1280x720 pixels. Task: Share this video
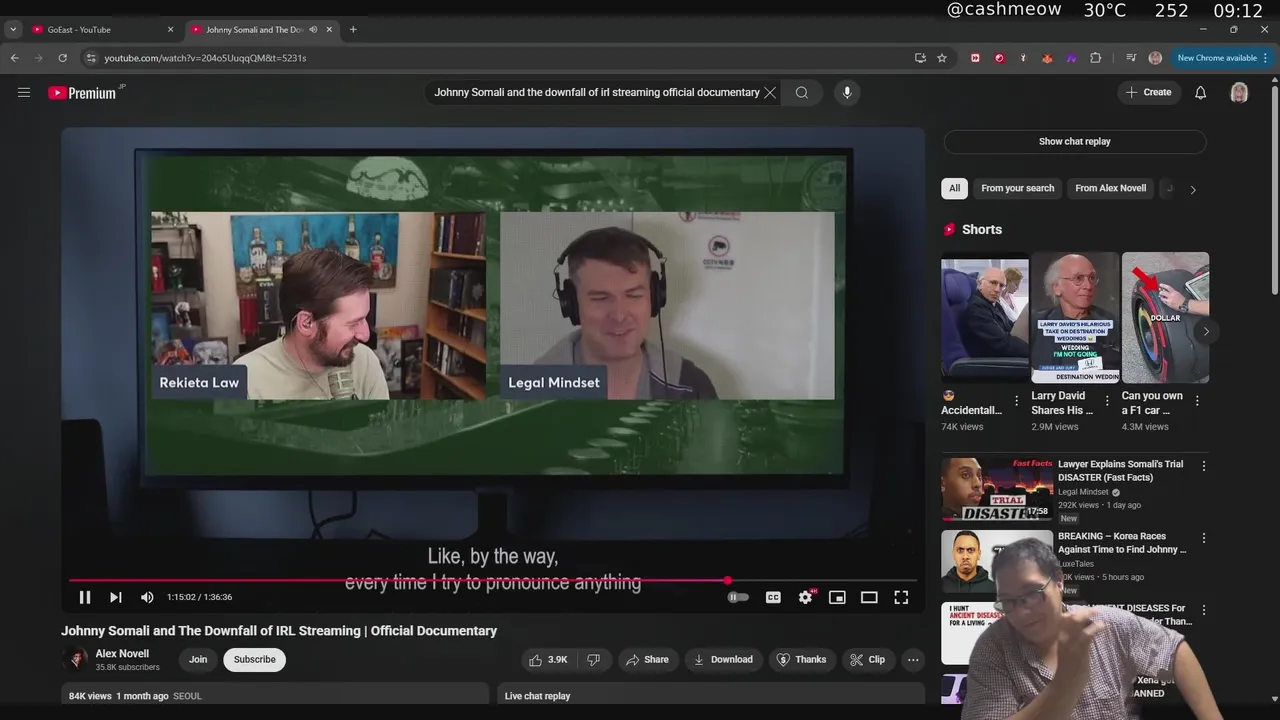click(647, 660)
